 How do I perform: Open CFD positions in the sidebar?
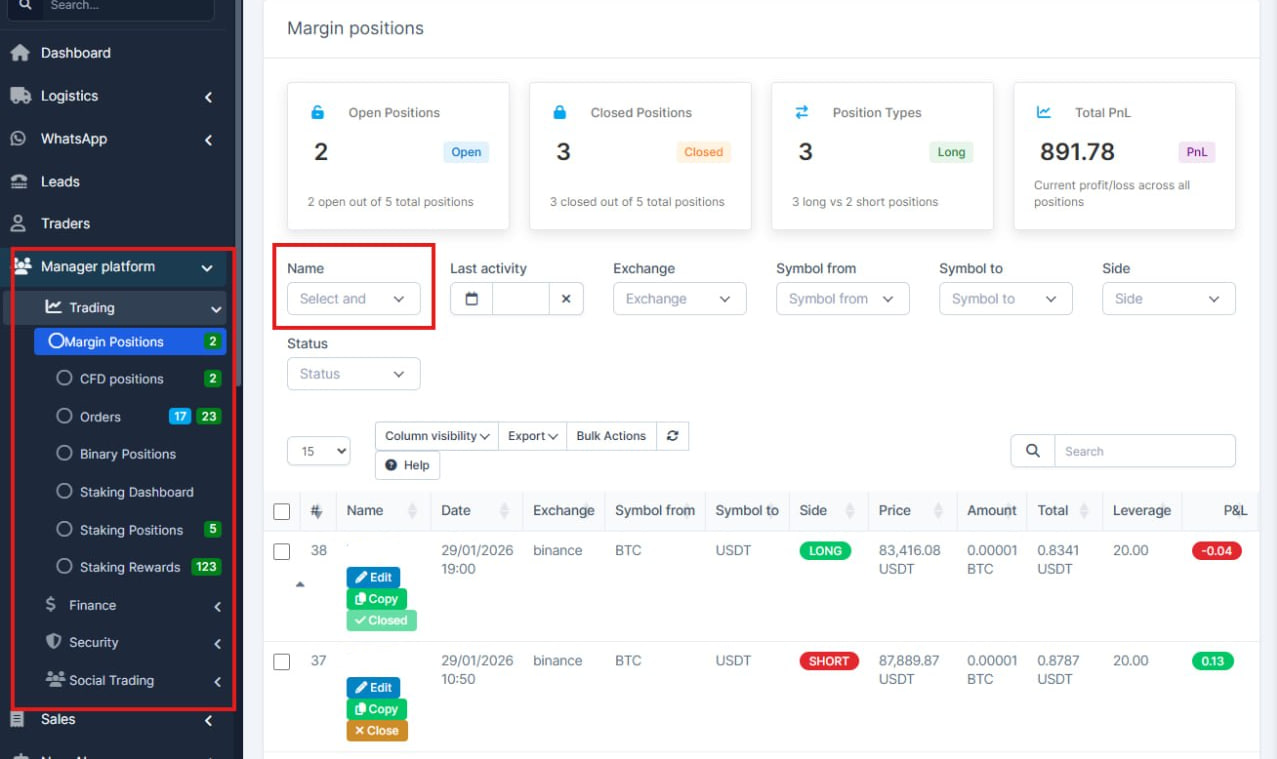[121, 379]
